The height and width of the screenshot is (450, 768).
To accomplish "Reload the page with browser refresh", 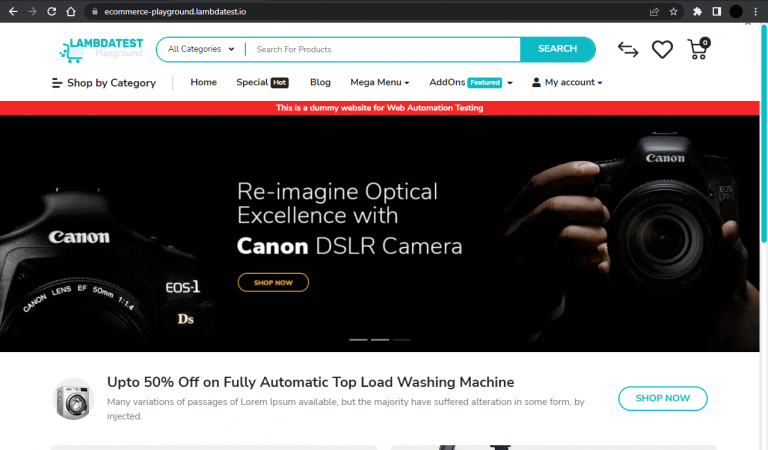I will click(x=51, y=12).
